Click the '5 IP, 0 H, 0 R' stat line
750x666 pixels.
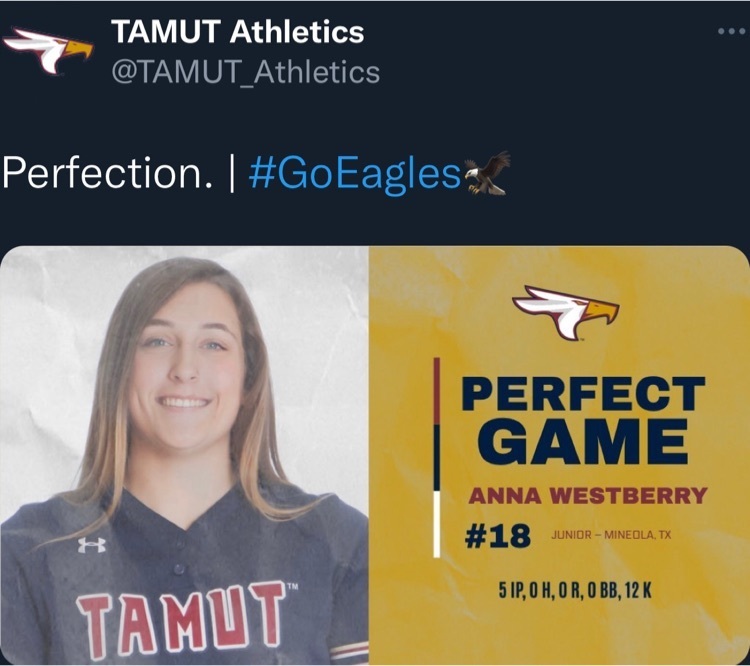[575, 590]
